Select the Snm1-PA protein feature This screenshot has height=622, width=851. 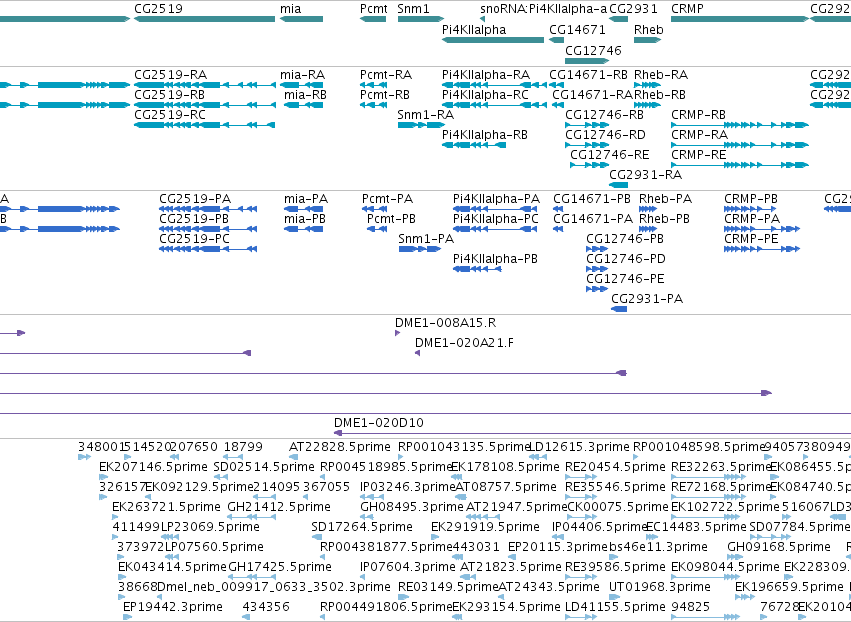coord(420,249)
